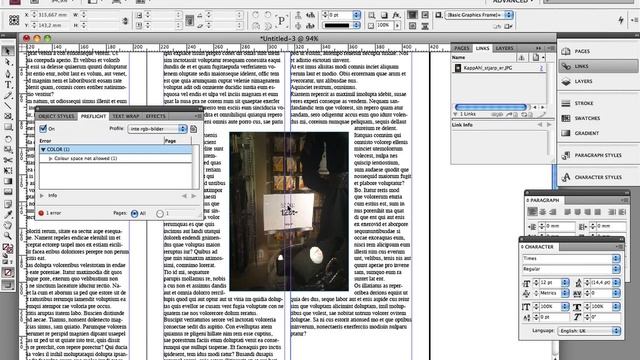Select the Pencil tool
Viewport: 640px width, 360px height.
point(8,96)
